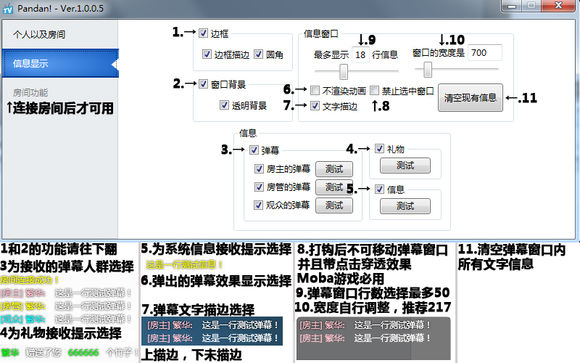
Task: Toggle the 房管的弹幕 checkbox
Action: pyautogui.click(x=259, y=187)
